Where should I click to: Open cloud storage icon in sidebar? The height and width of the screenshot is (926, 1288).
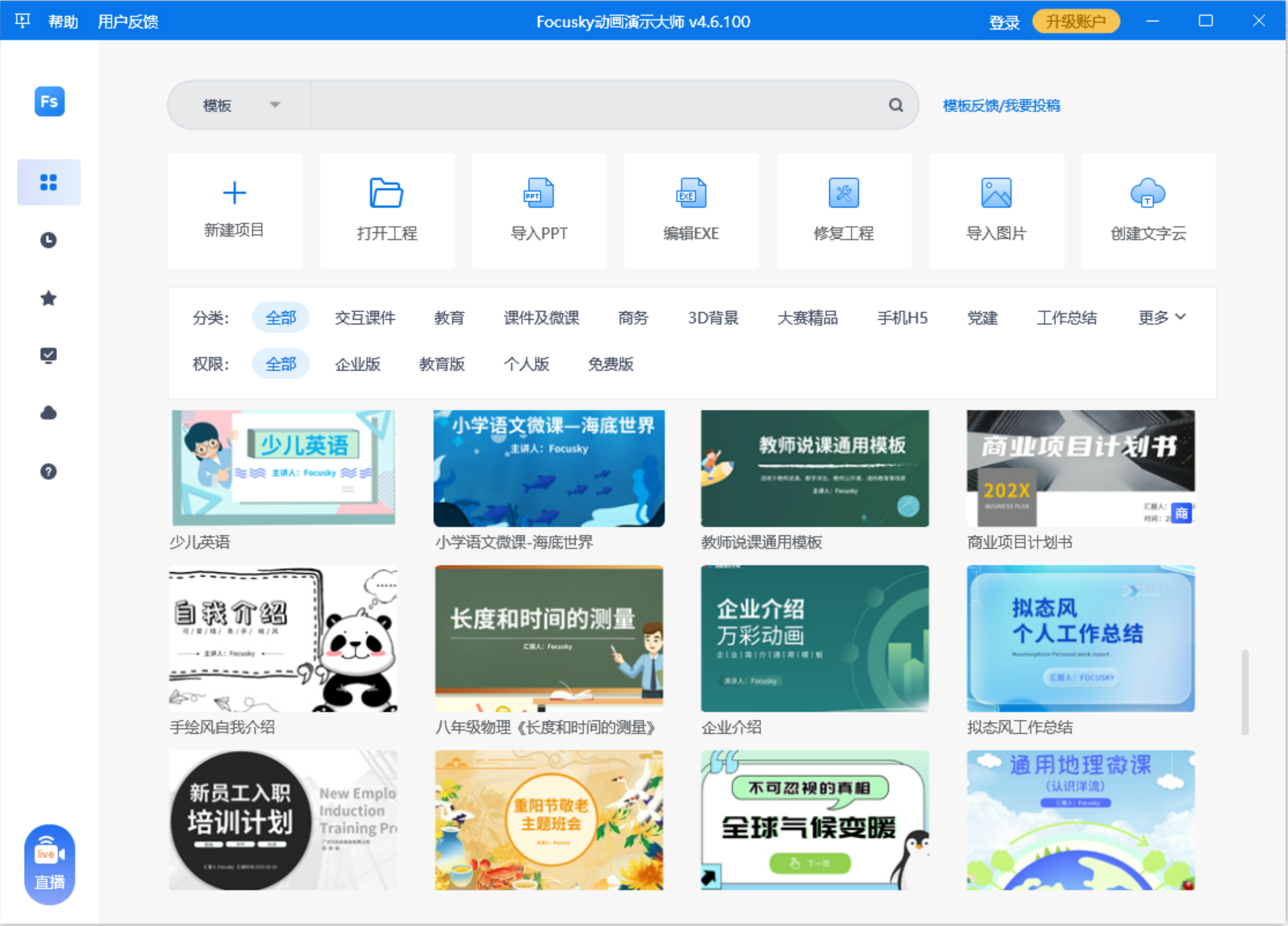pos(49,413)
